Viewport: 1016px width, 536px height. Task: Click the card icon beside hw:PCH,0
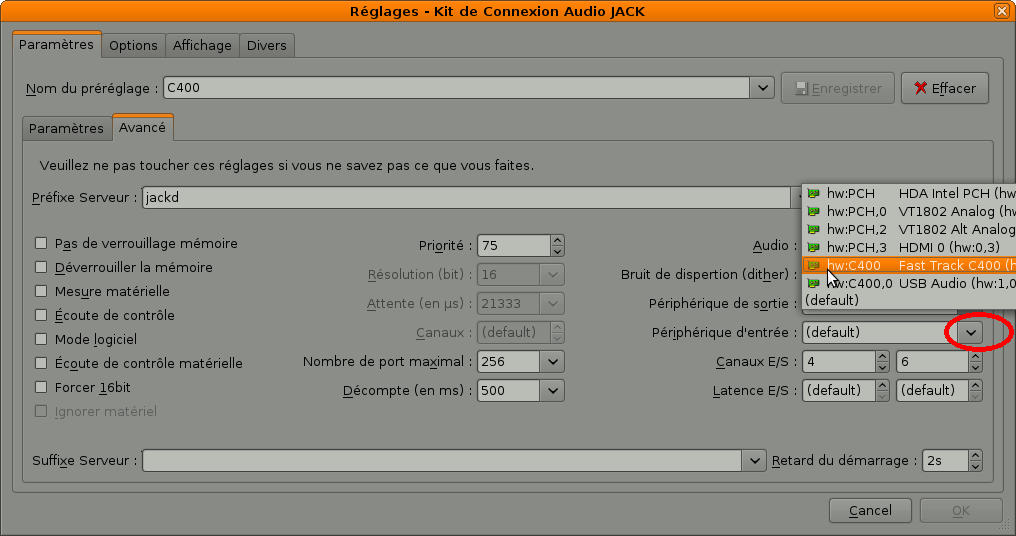(813, 211)
